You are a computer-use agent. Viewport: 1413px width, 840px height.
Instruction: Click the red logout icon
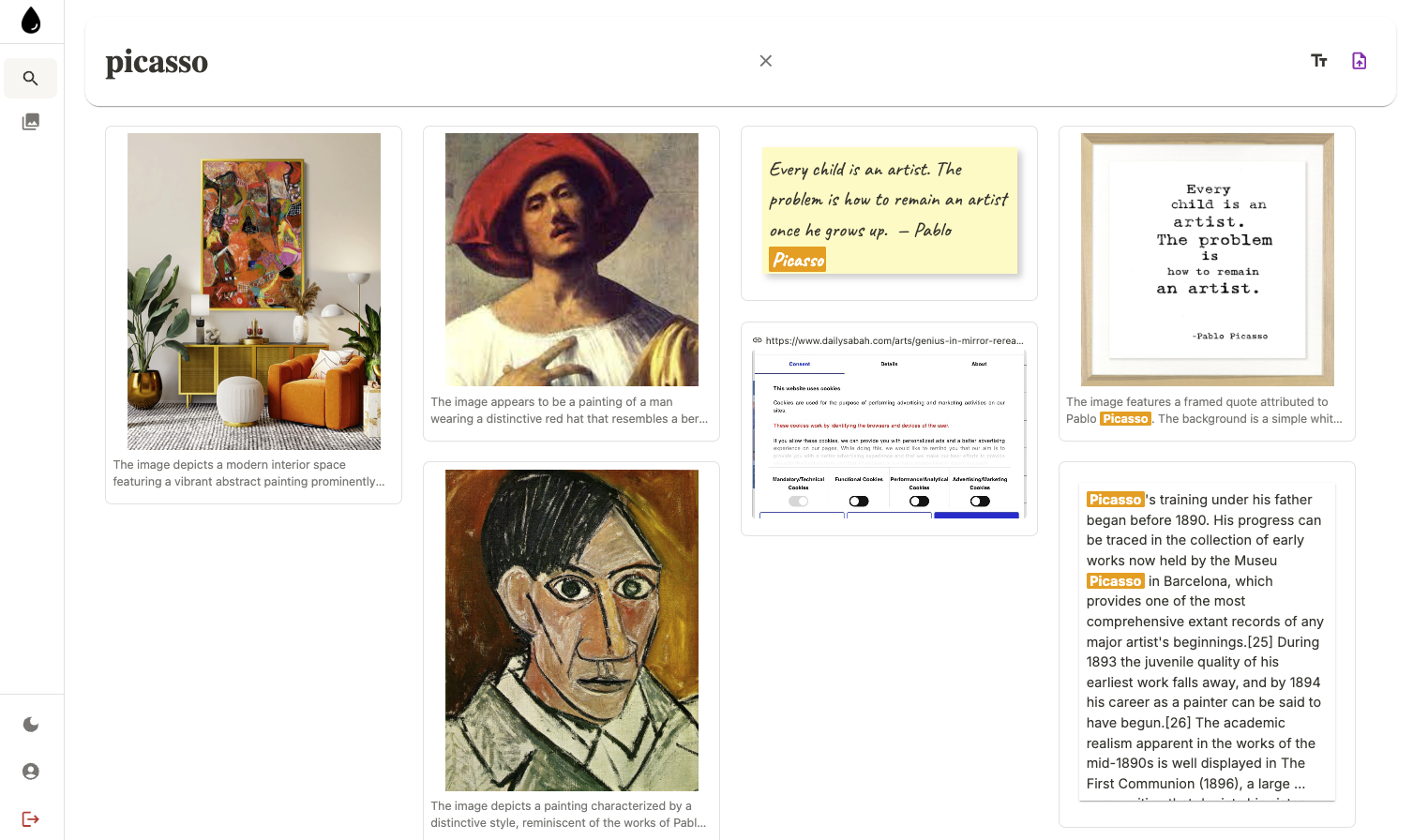pos(31,819)
